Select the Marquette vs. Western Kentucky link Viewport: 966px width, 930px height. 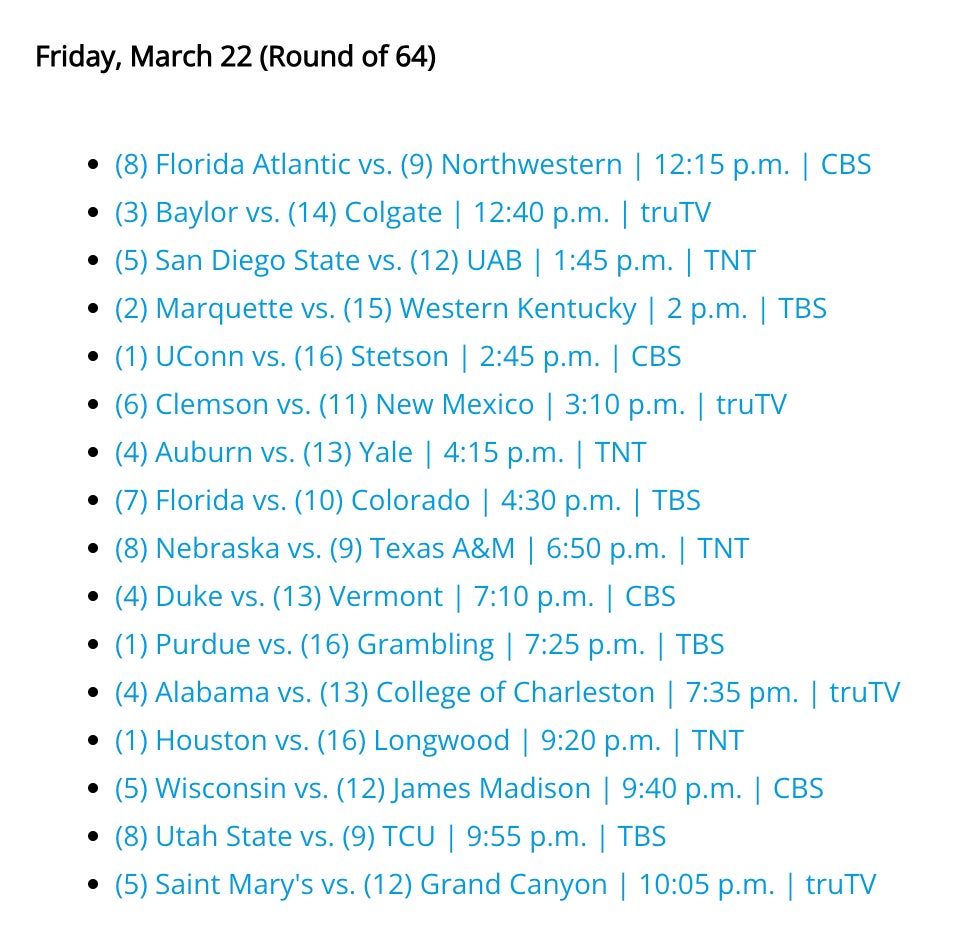(x=470, y=309)
